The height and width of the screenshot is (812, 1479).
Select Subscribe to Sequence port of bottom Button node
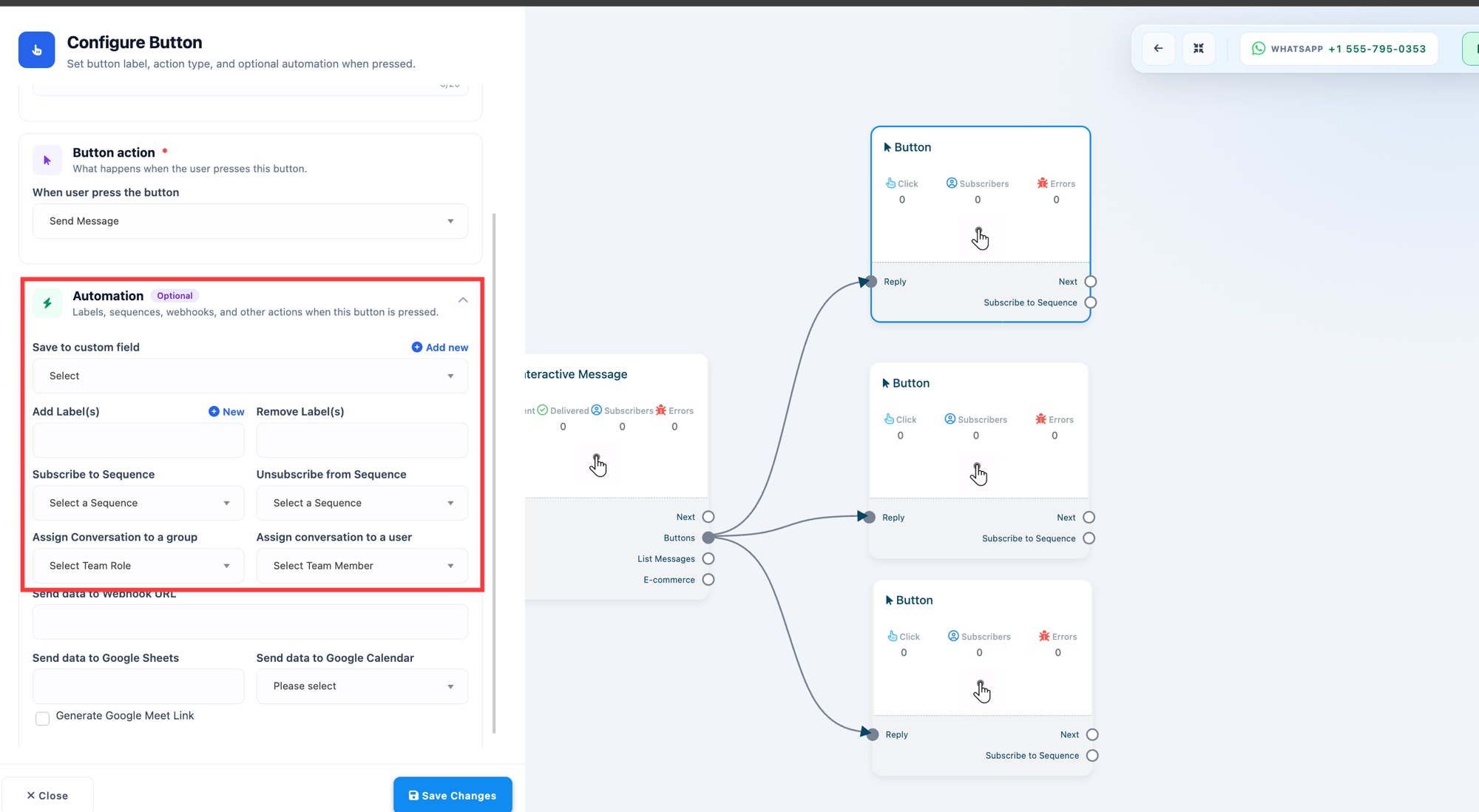click(x=1092, y=756)
